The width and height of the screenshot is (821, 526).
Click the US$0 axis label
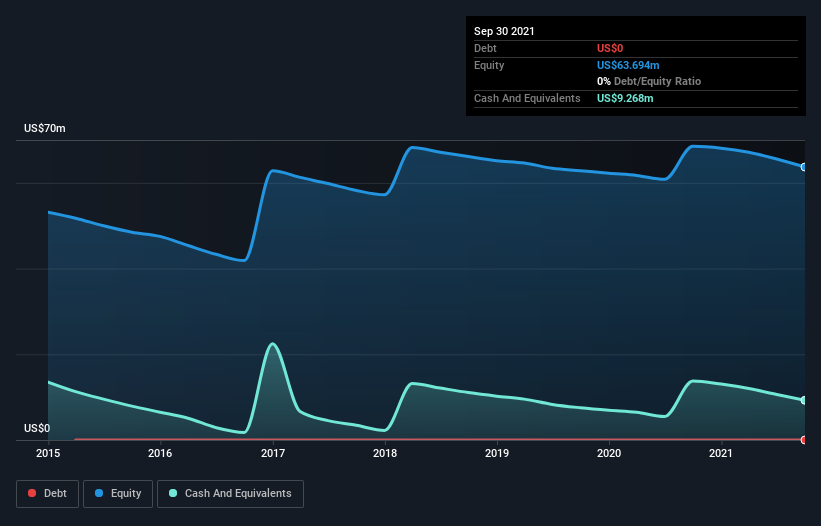(37, 428)
